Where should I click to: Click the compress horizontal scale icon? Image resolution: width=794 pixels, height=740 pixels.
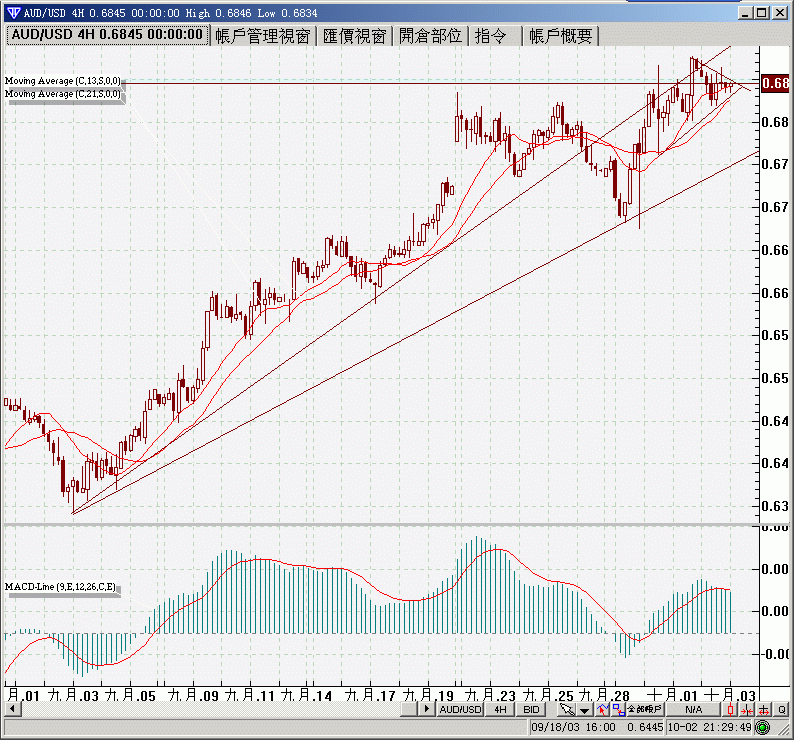click(747, 710)
